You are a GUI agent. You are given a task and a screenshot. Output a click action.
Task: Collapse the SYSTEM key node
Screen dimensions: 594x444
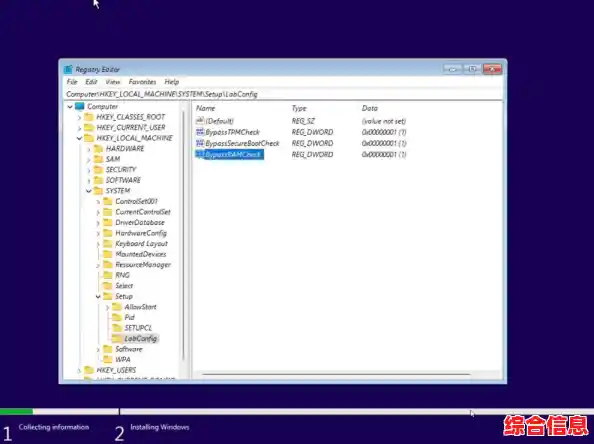click(89, 191)
